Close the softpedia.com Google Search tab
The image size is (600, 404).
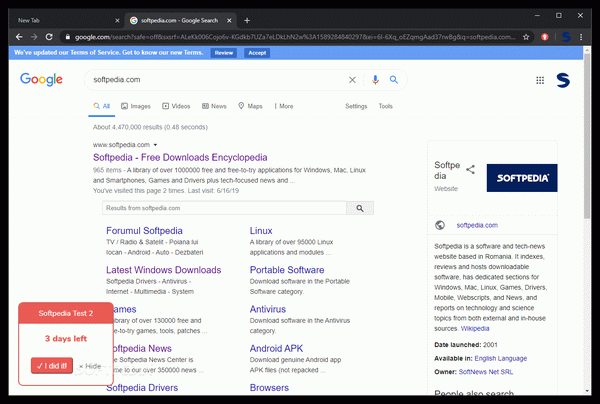(229, 21)
